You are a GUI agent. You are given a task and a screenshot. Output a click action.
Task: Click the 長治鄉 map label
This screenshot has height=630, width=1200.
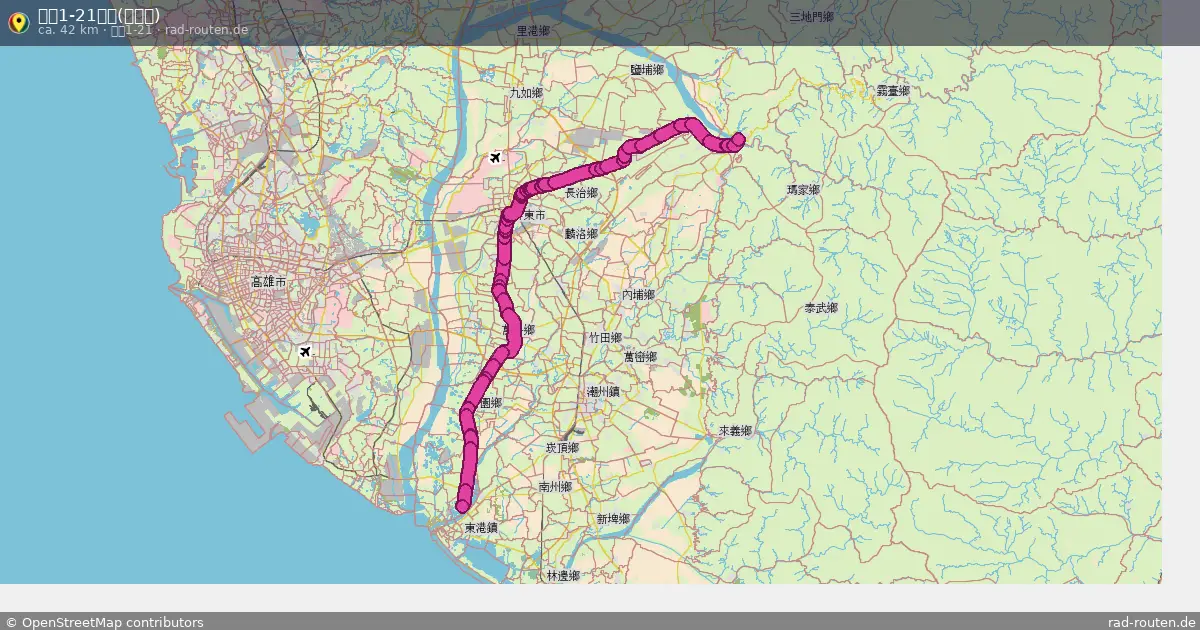tap(581, 192)
